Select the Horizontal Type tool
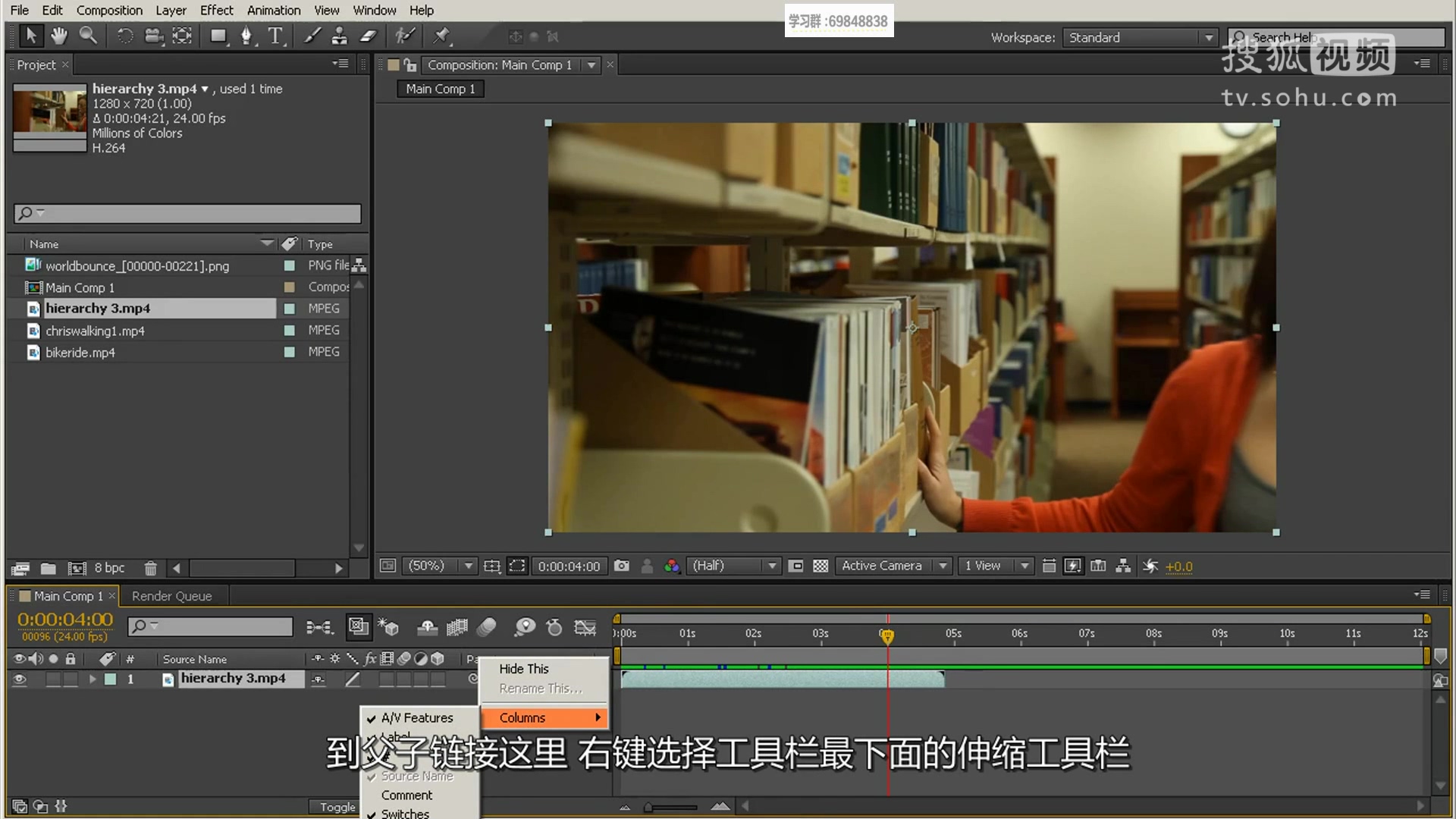Screen dimensions: 1456x819 [x=275, y=36]
